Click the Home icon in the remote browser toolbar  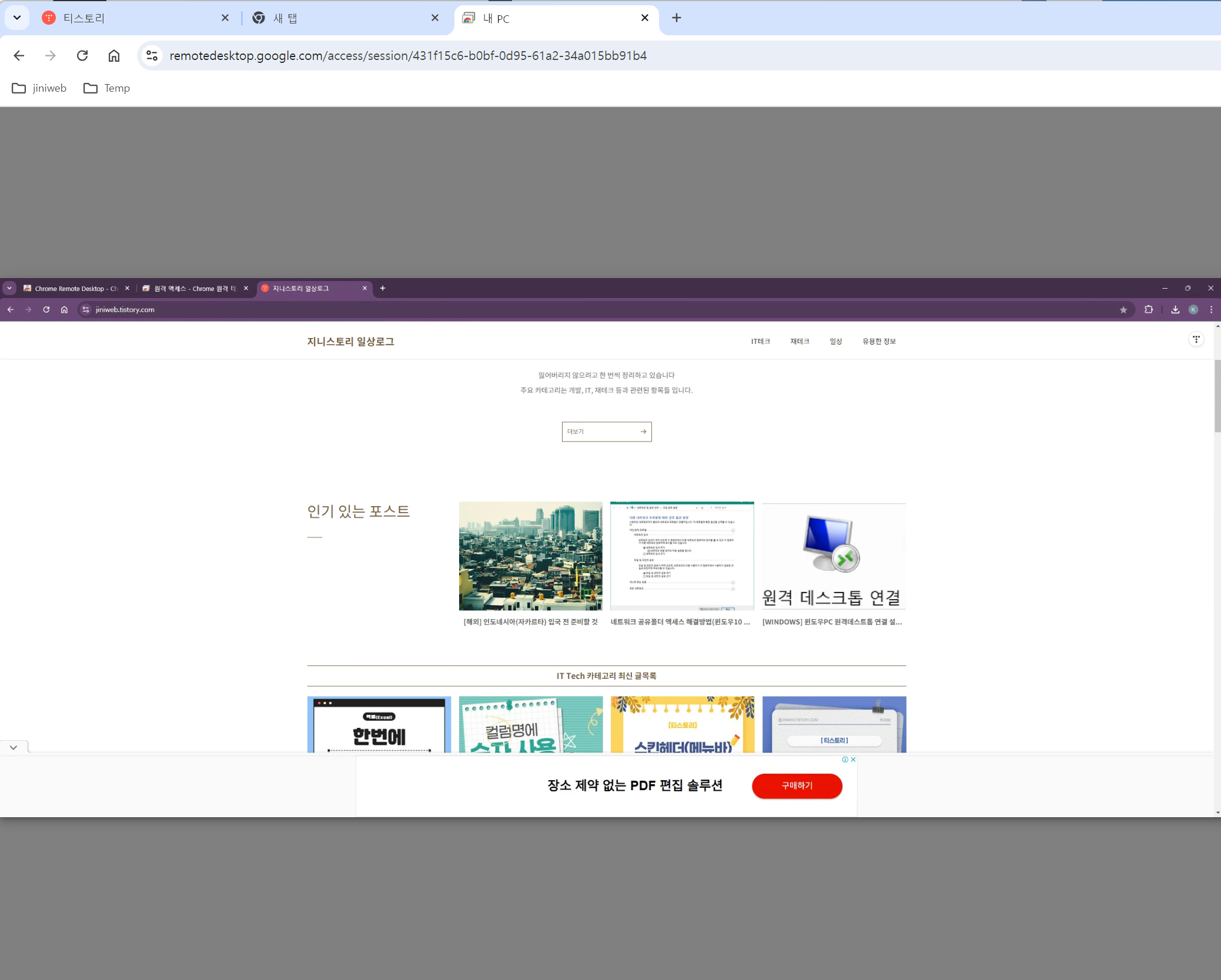[64, 310]
